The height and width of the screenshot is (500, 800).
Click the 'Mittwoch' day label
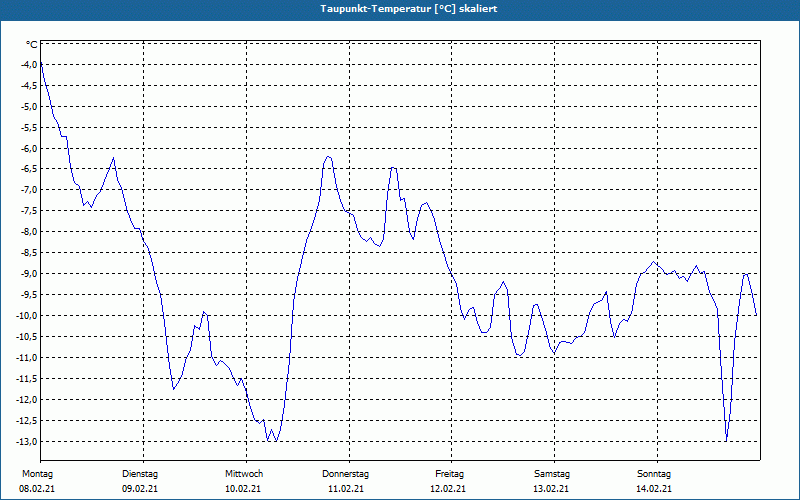(x=244, y=474)
